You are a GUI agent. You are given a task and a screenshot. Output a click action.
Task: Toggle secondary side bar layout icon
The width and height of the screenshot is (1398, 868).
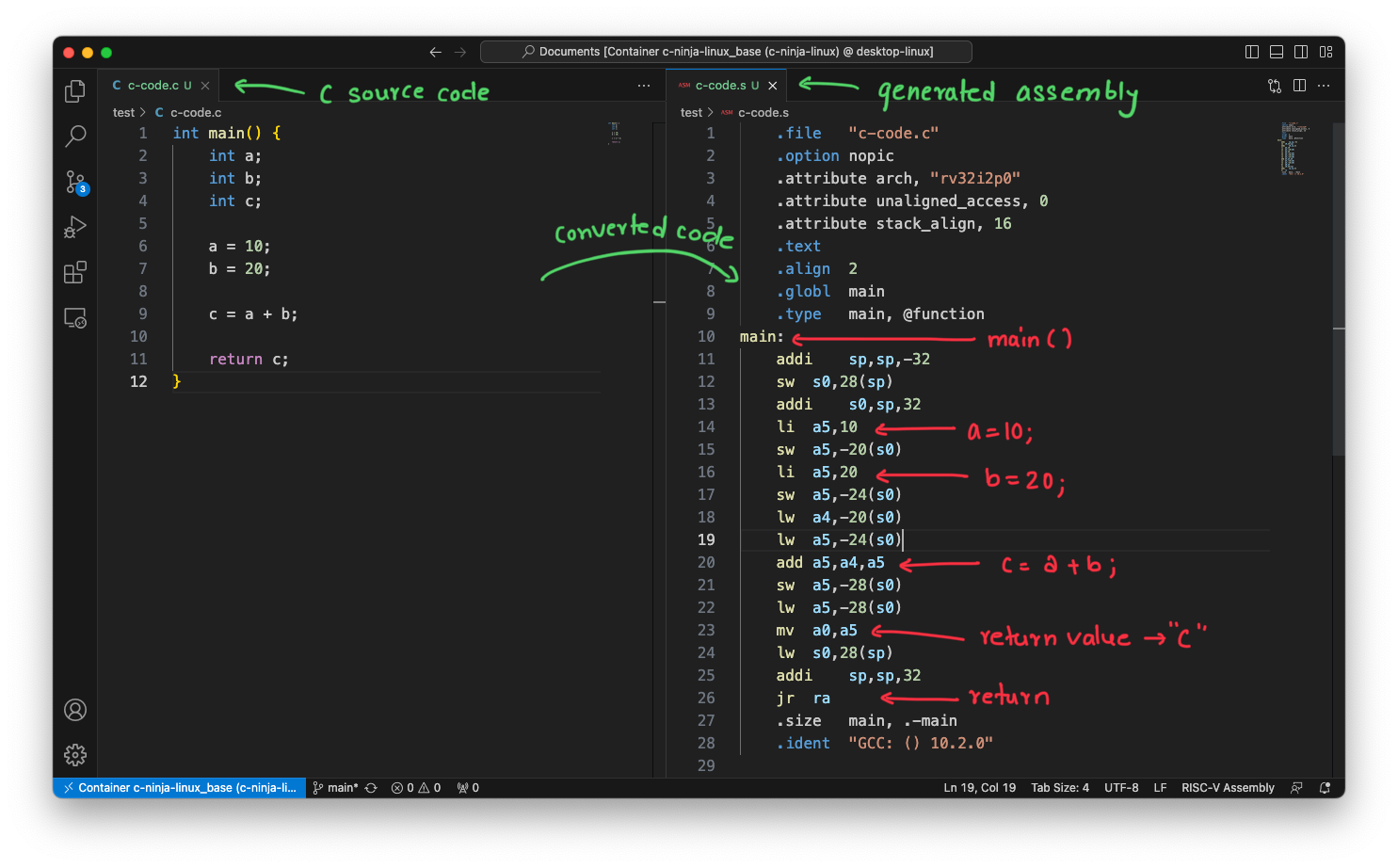[x=1301, y=52]
